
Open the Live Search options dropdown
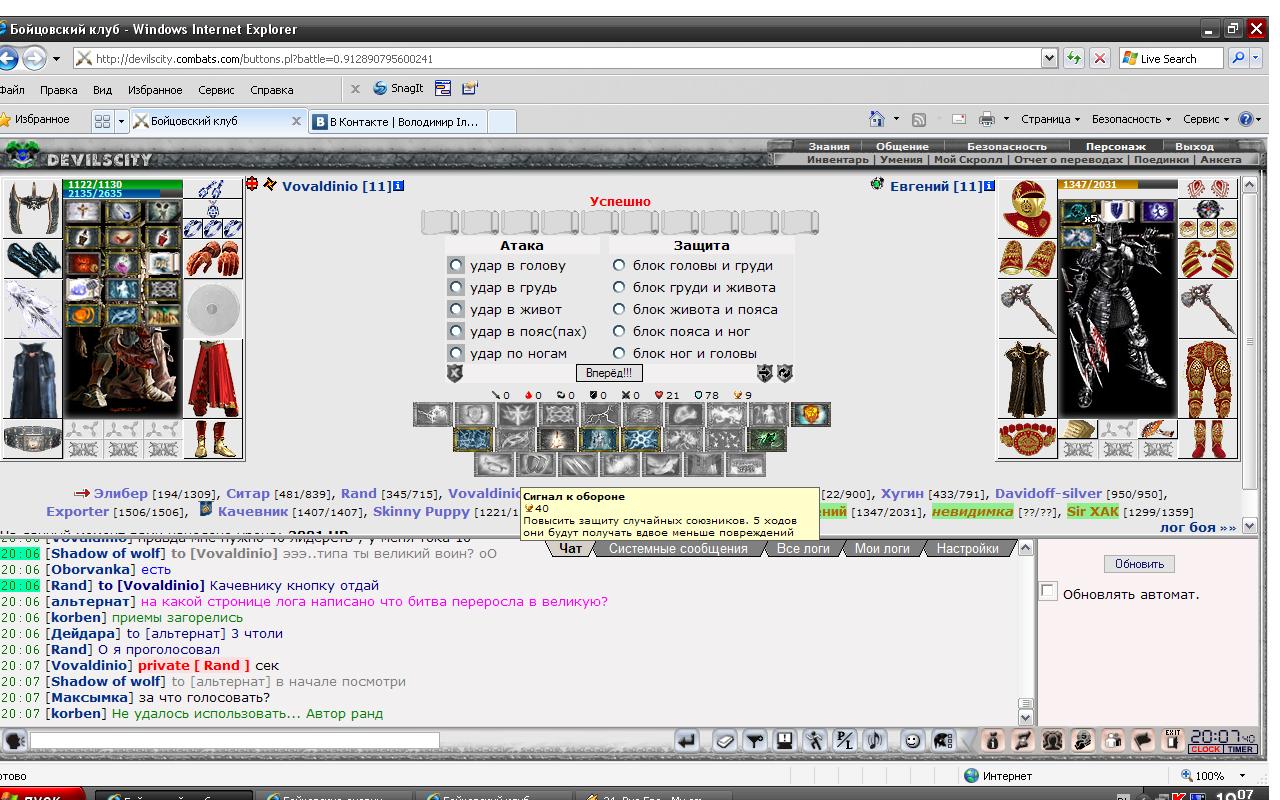coord(1258,58)
